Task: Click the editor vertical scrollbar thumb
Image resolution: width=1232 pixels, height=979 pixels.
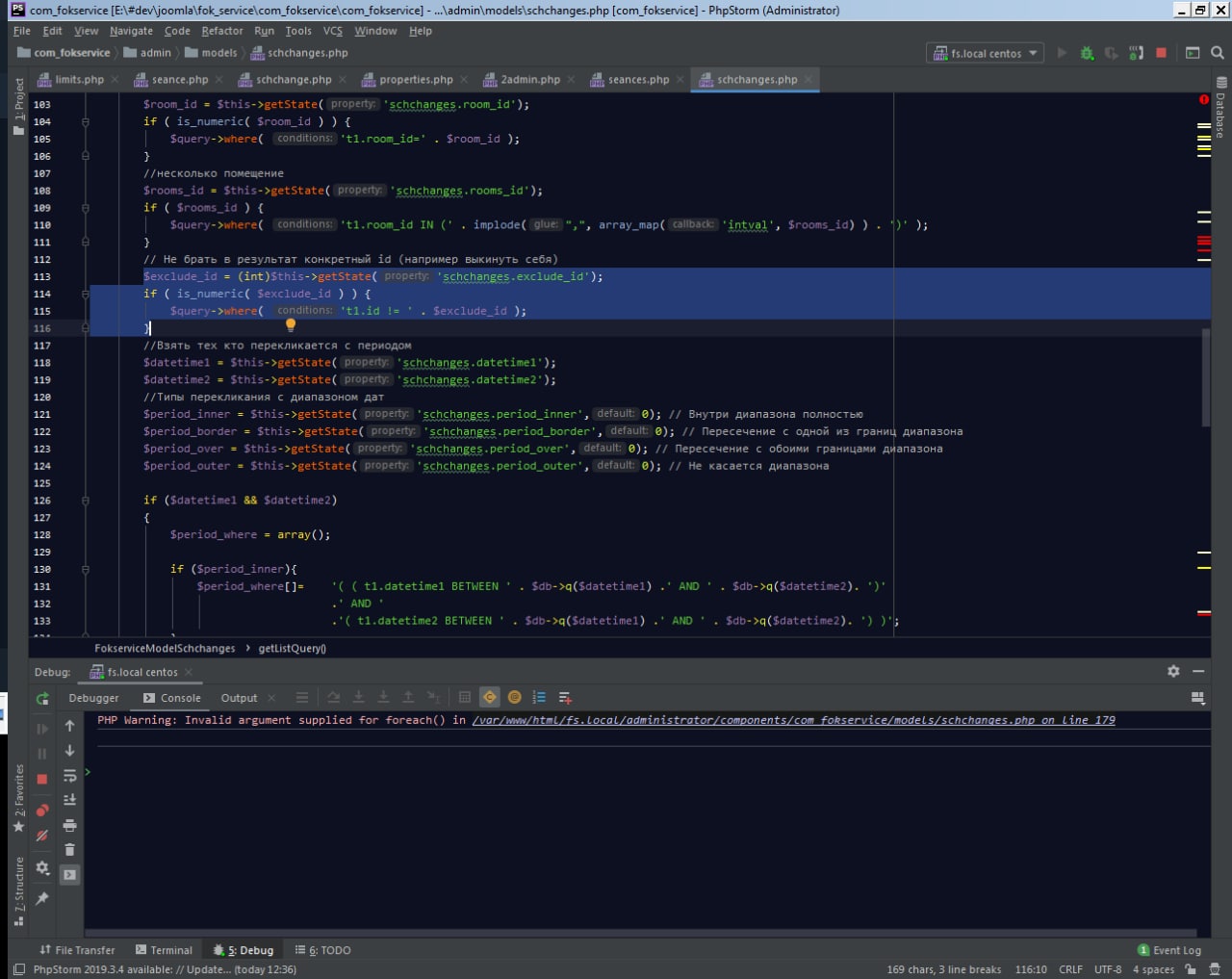Action: [1206, 375]
